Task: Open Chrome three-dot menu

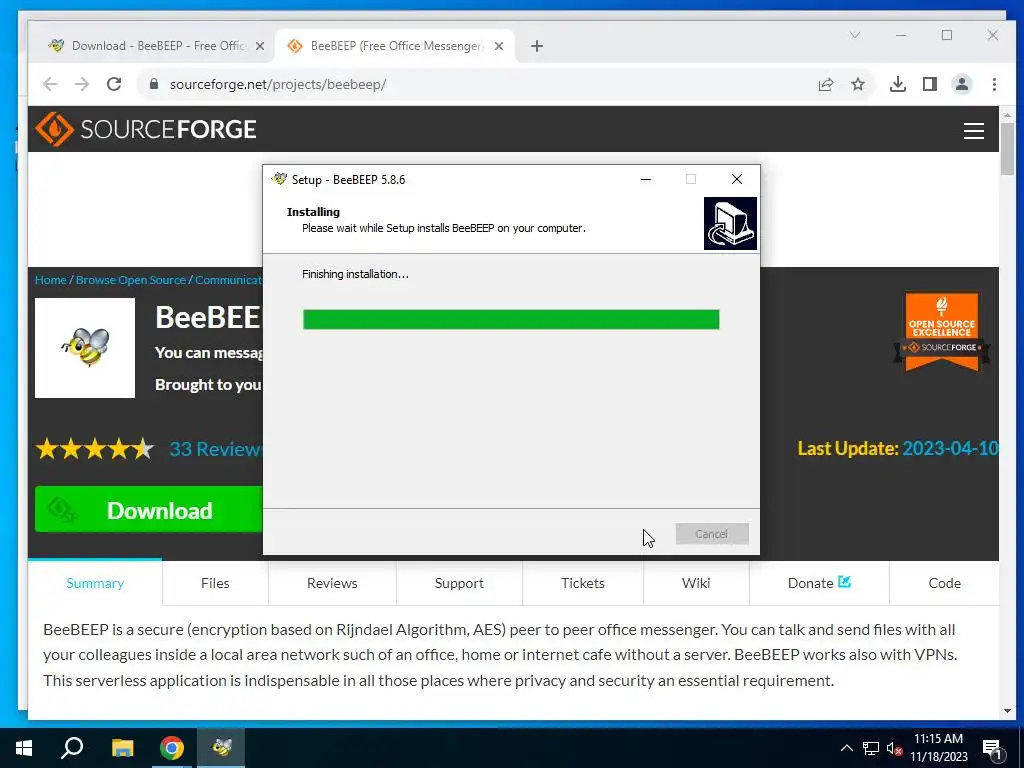Action: [x=994, y=84]
